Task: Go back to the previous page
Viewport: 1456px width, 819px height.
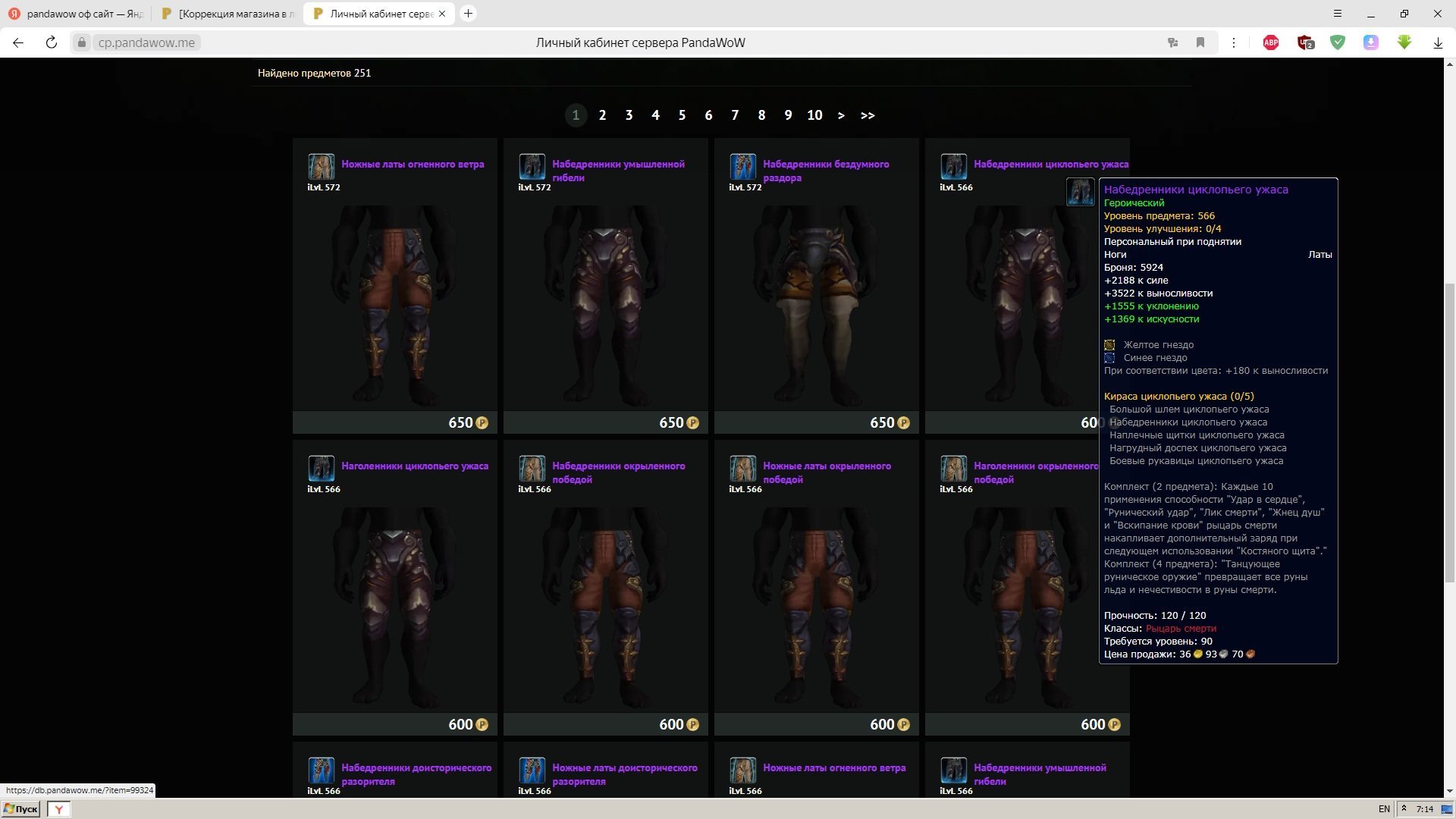Action: [x=18, y=42]
